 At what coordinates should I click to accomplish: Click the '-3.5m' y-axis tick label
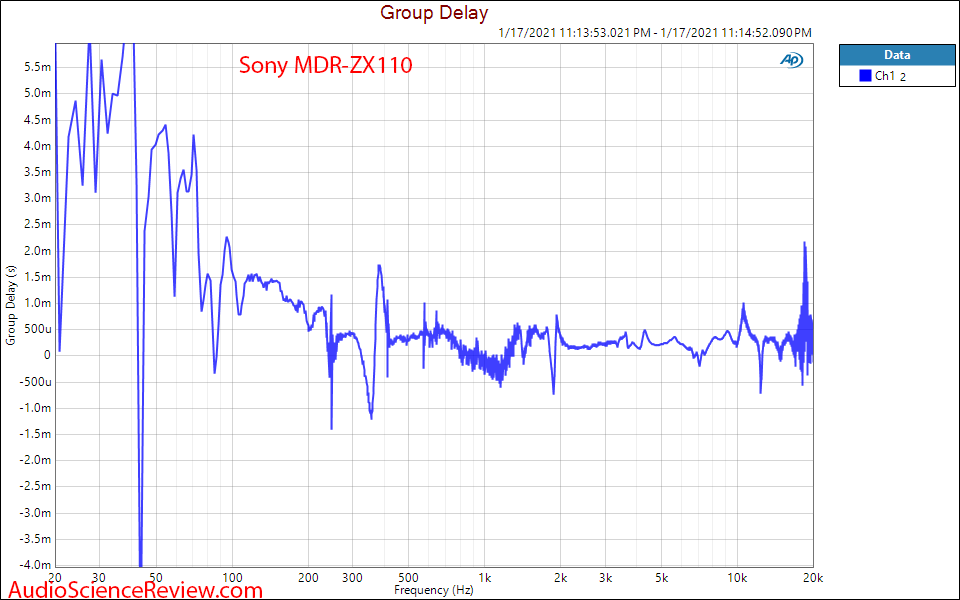click(36, 539)
